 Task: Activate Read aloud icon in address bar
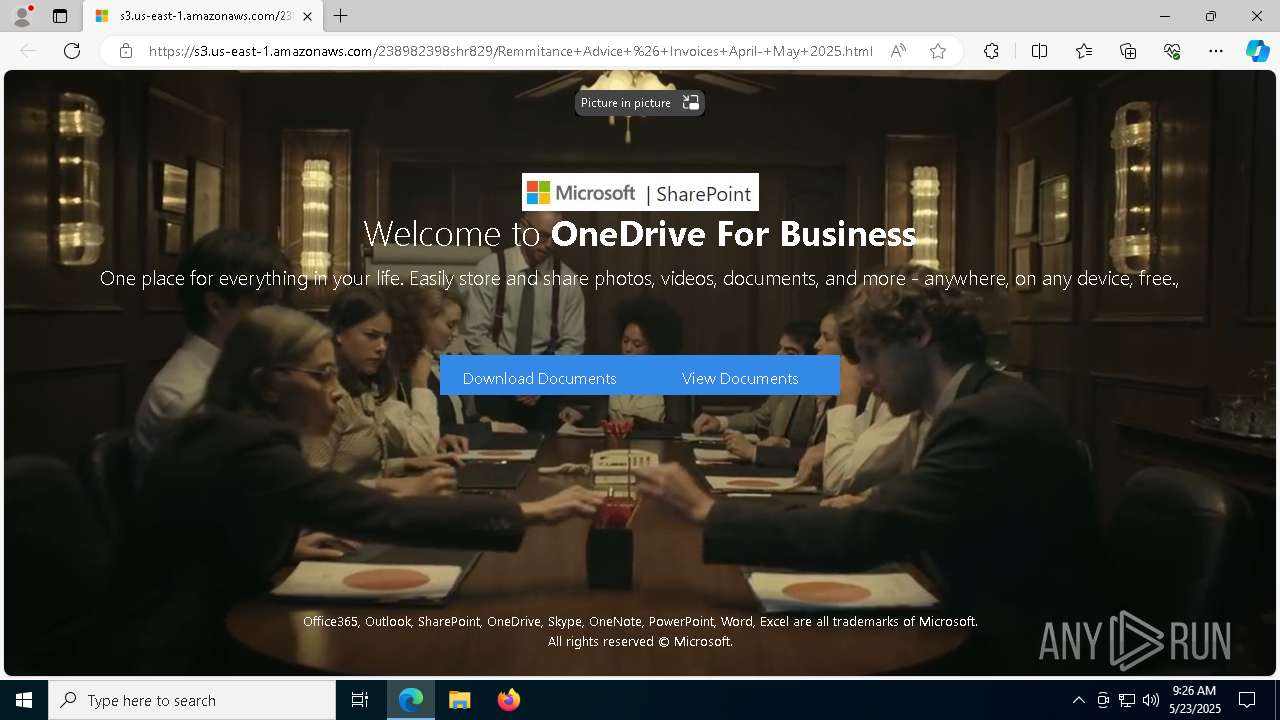click(x=898, y=51)
